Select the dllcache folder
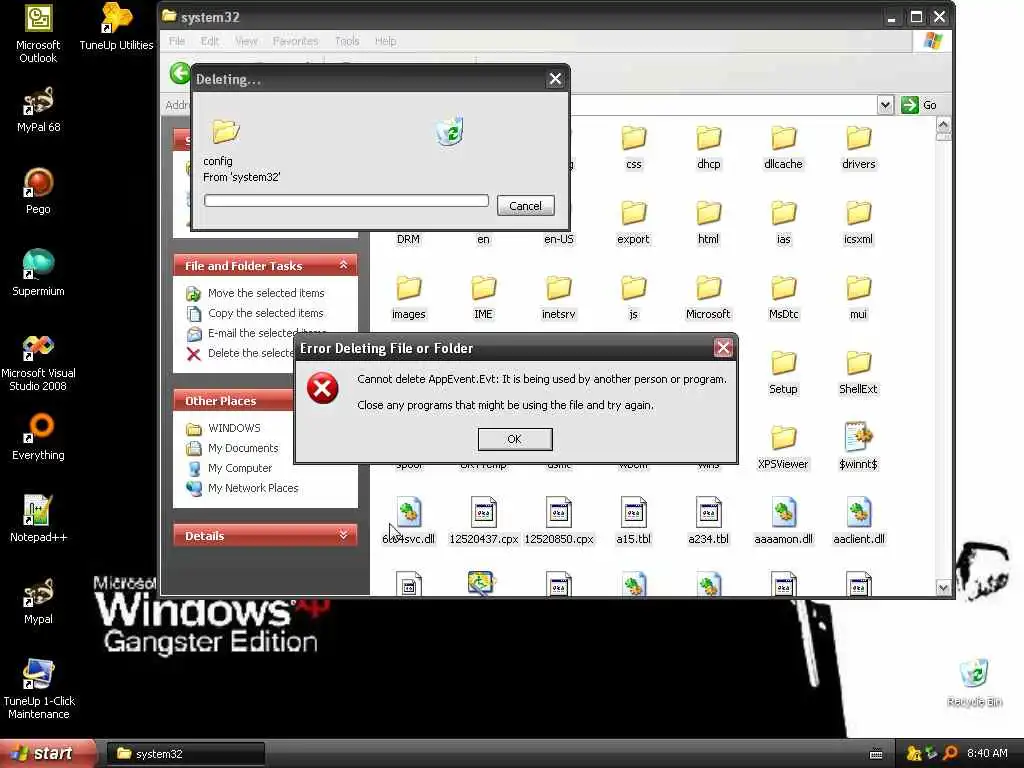The height and width of the screenshot is (768, 1024). [x=783, y=148]
